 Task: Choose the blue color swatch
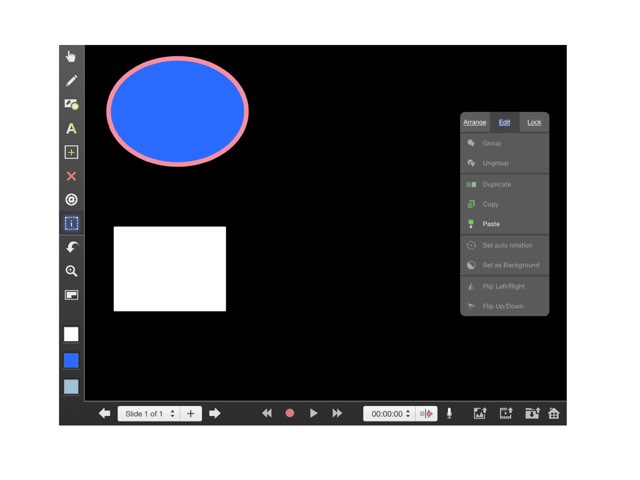(71, 360)
